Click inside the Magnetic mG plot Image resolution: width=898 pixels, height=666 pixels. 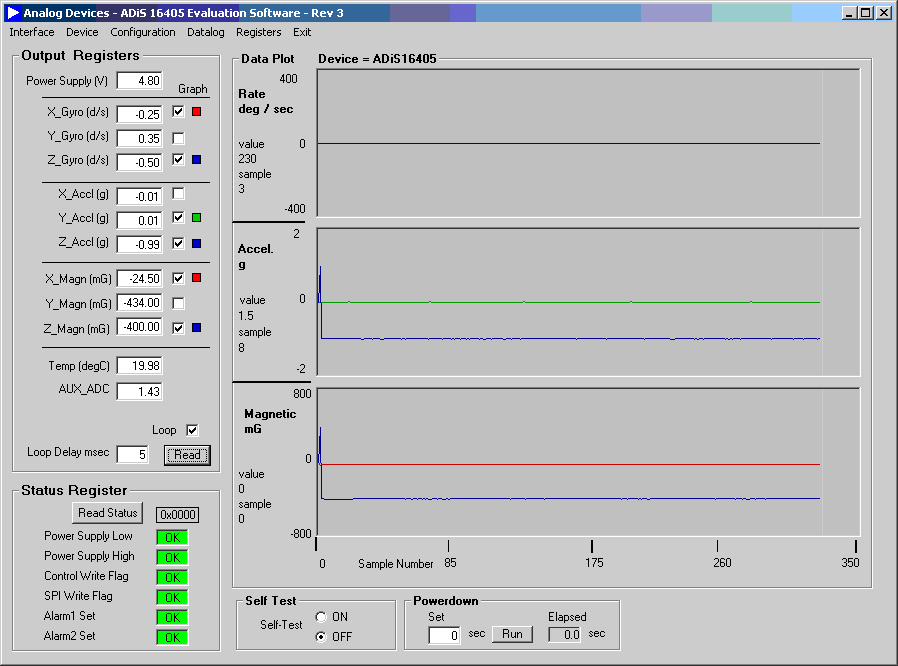tap(588, 462)
